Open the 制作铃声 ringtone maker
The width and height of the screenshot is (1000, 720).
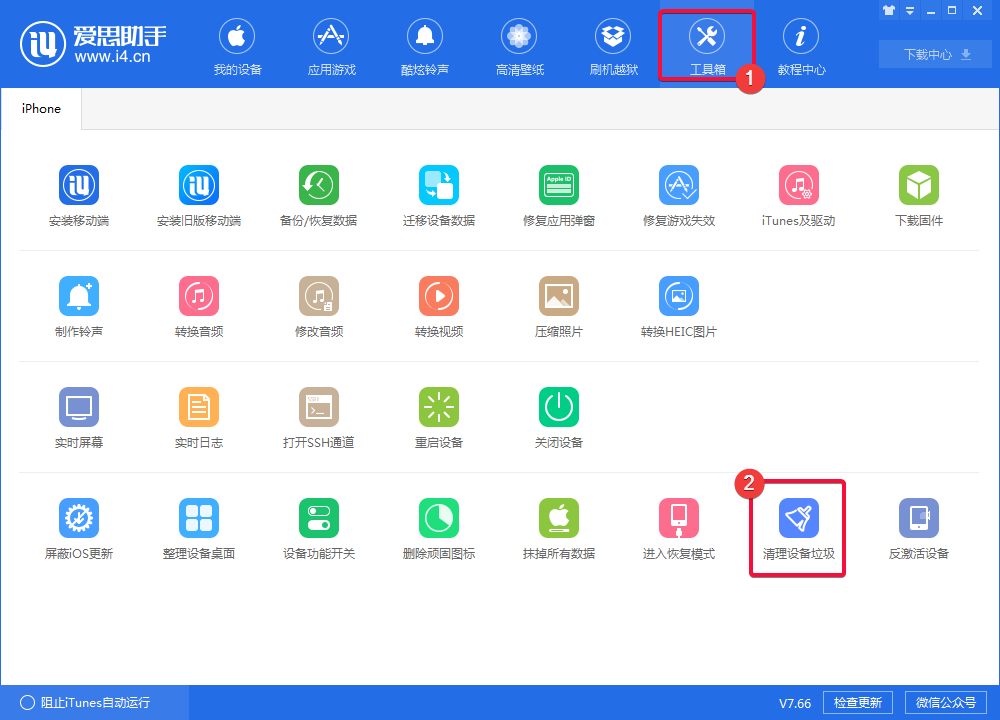point(79,306)
